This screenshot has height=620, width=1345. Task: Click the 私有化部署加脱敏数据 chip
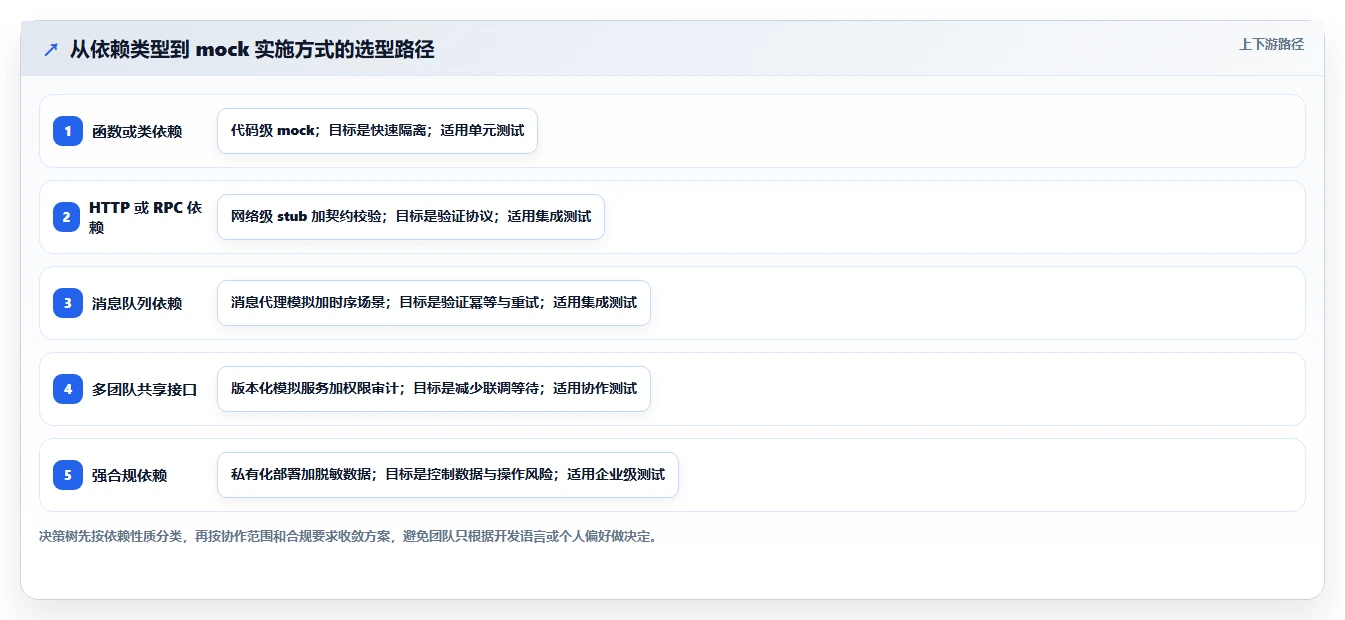(x=448, y=475)
